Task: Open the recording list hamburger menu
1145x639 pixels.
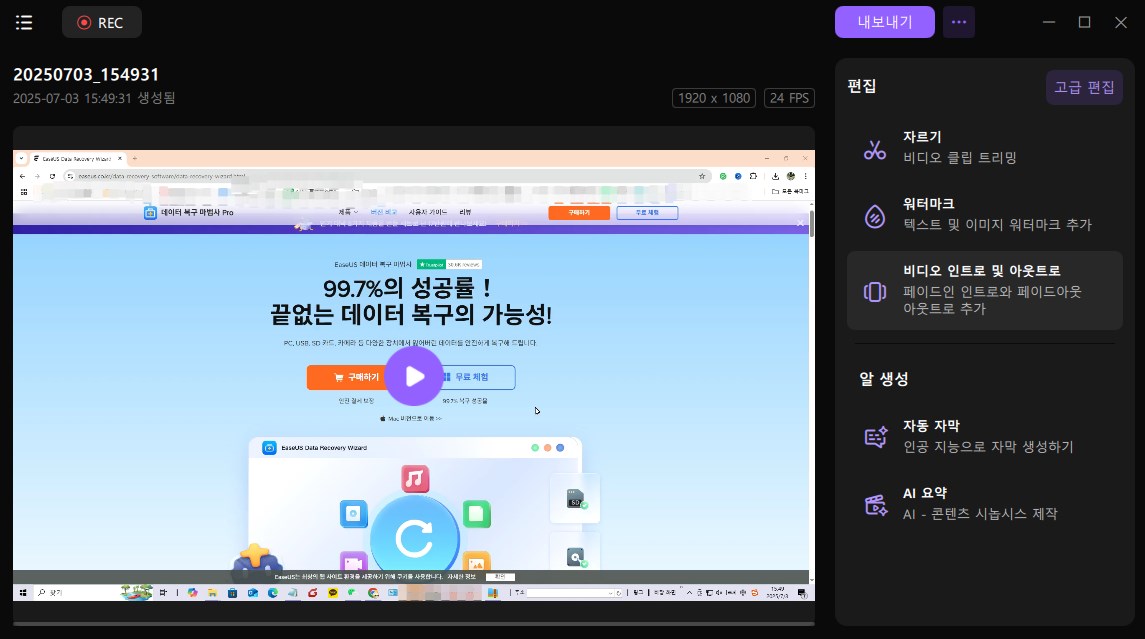Action: click(x=24, y=22)
